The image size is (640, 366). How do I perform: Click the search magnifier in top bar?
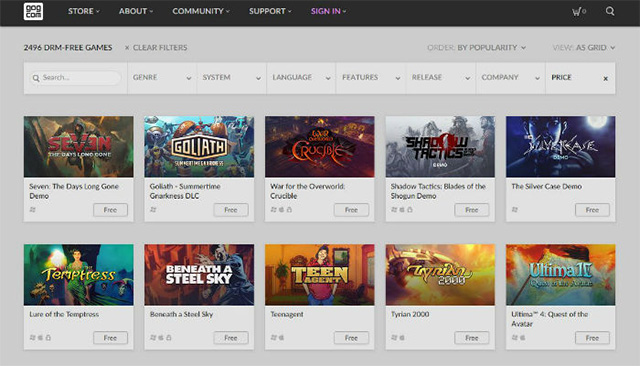pos(610,11)
